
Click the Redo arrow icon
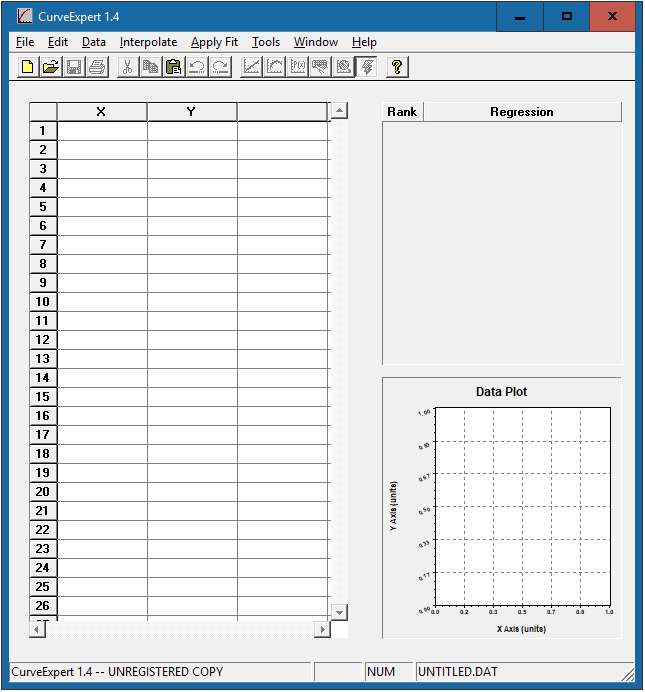click(x=220, y=67)
